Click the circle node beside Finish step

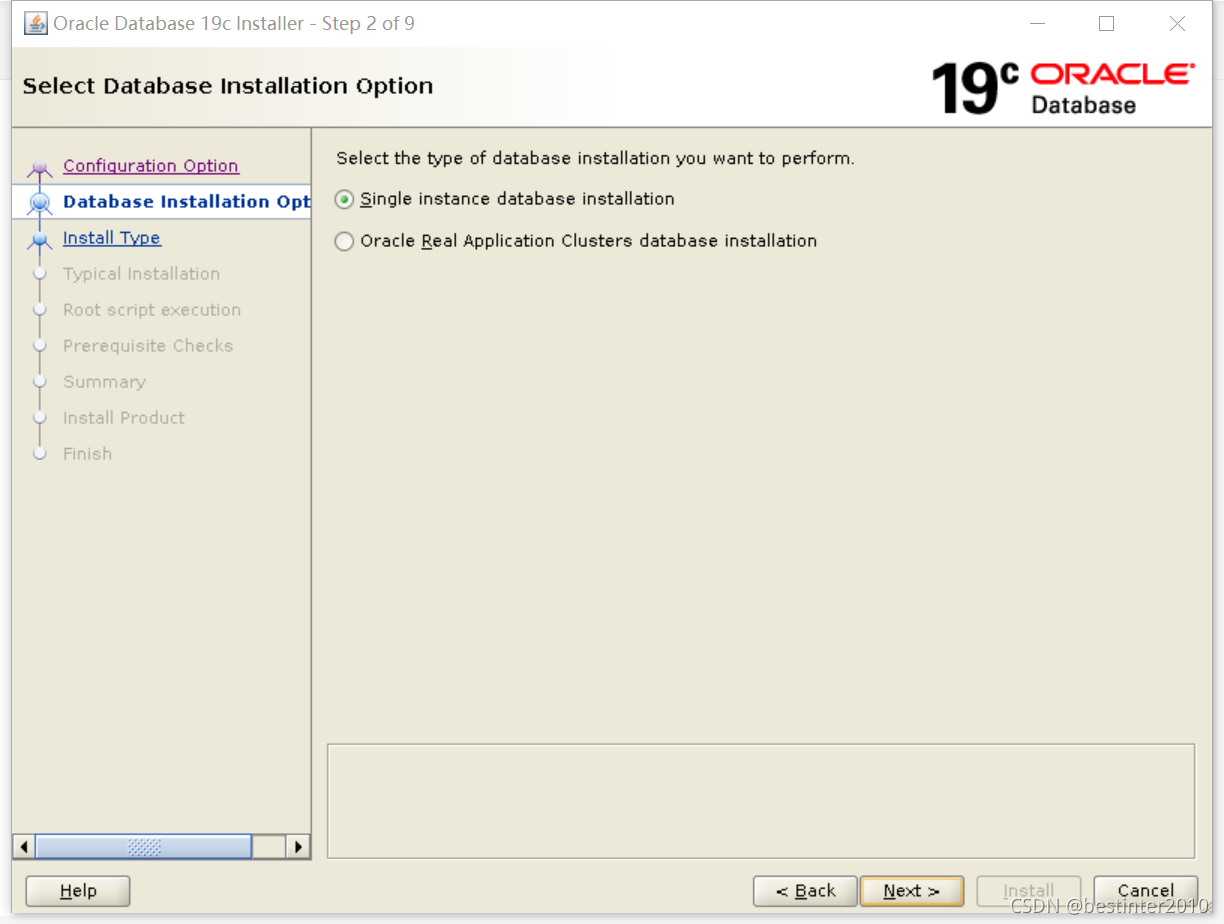(x=40, y=453)
